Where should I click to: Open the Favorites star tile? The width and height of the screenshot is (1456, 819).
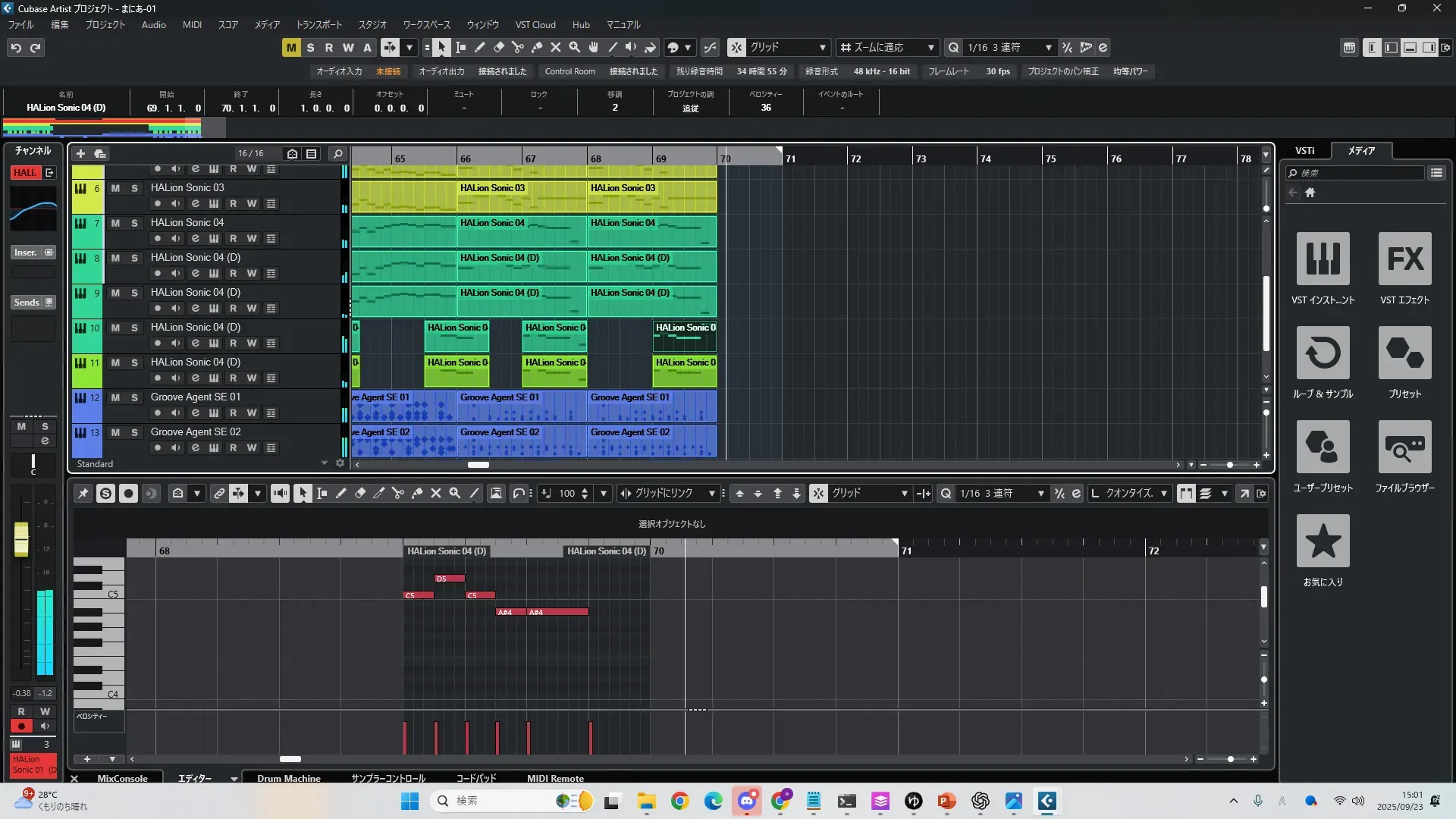point(1323,541)
